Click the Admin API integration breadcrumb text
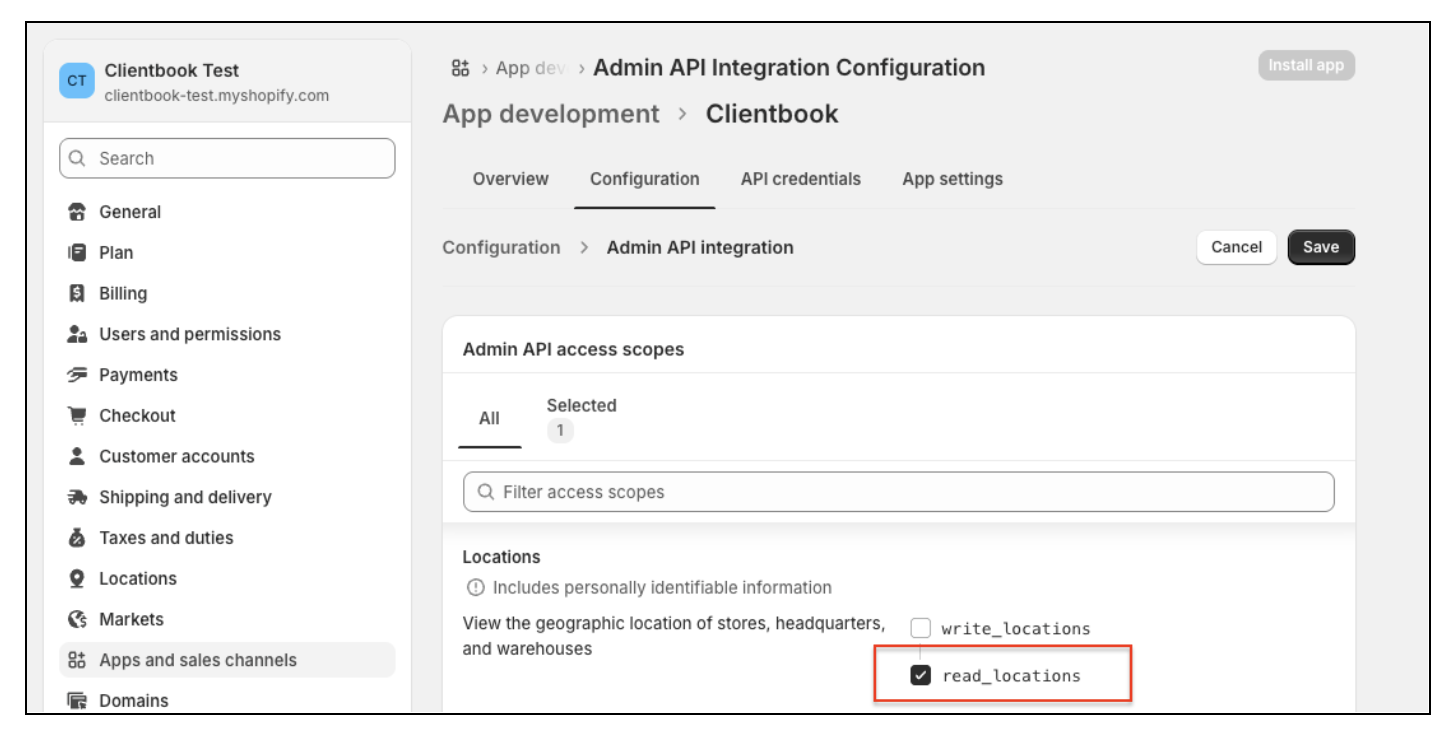This screenshot has width=1452, height=742. (x=700, y=247)
